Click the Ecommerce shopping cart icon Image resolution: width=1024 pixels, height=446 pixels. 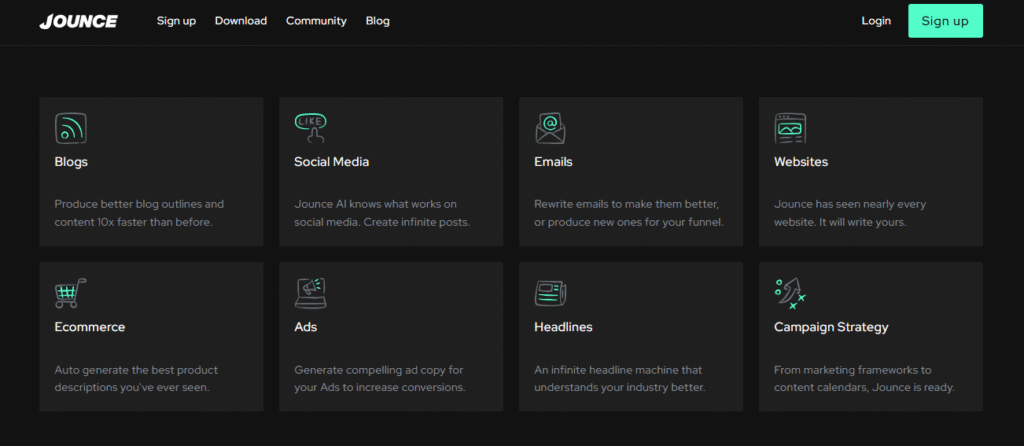[x=70, y=293]
